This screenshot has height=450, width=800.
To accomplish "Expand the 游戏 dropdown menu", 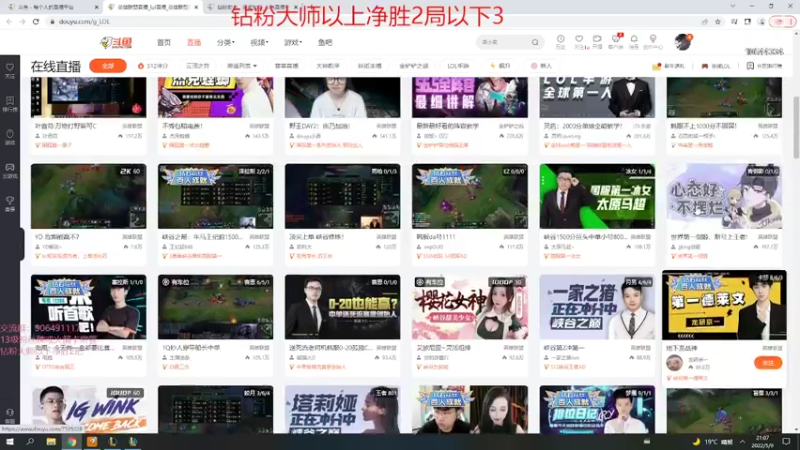I will click(x=293, y=42).
